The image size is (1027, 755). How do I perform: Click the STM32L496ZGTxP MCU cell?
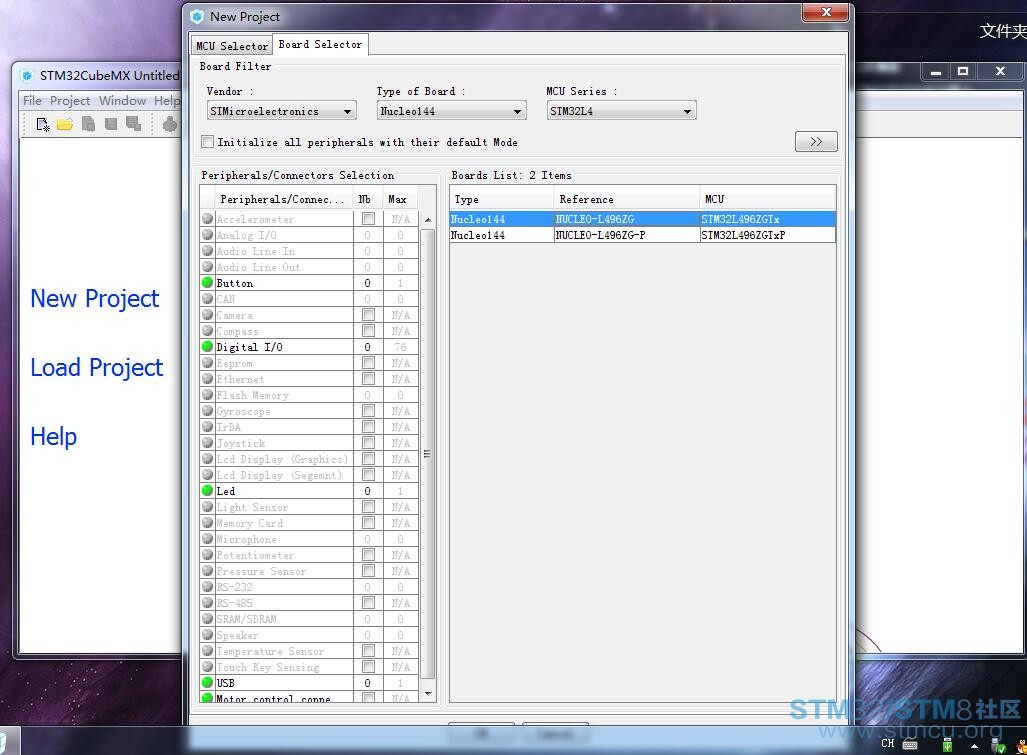768,234
